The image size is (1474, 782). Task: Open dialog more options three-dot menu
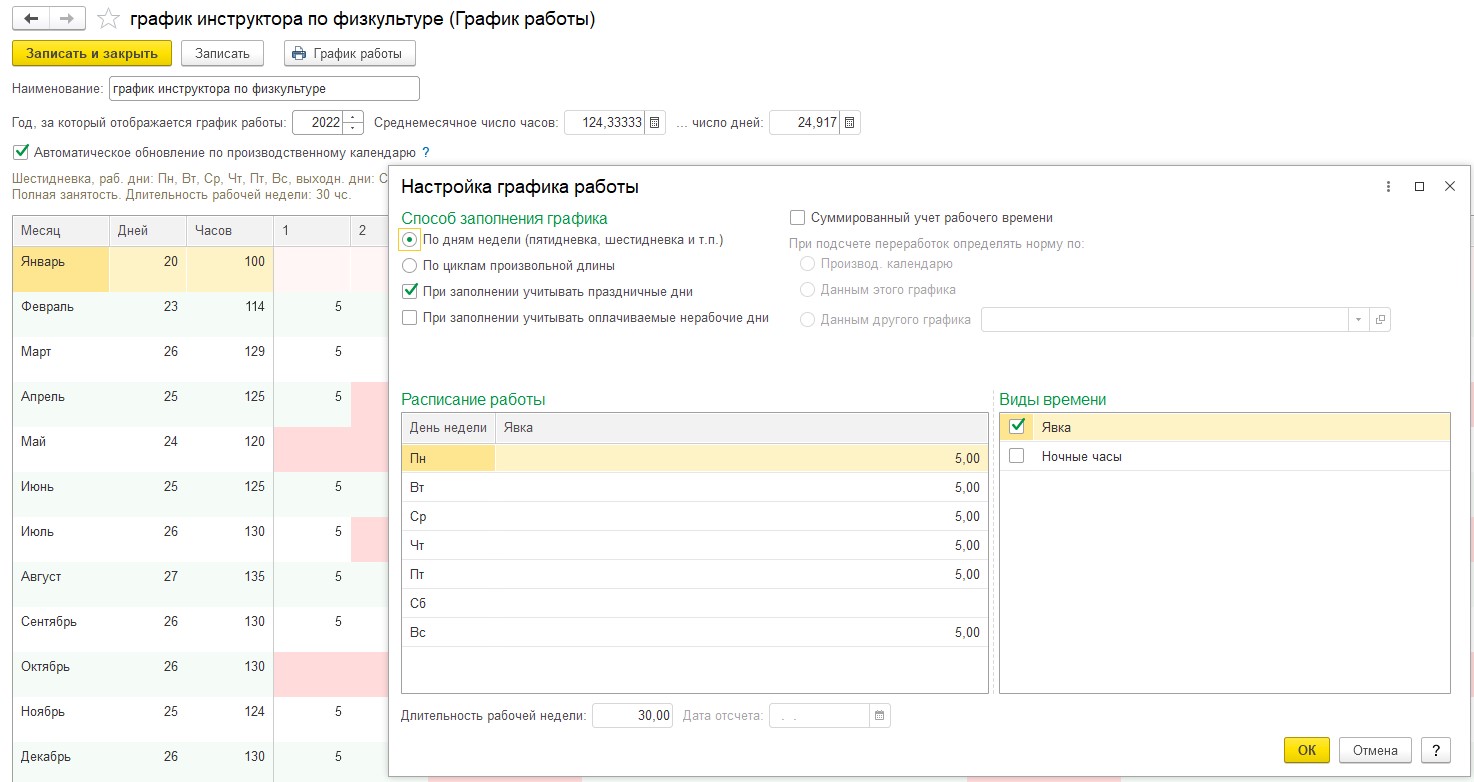click(x=1388, y=187)
